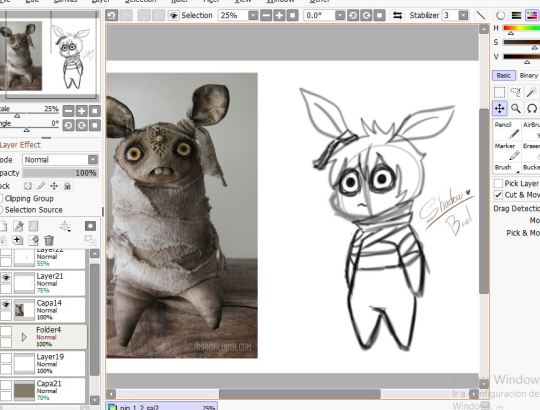Select the Zoom magnifier tool
This screenshot has width=540, height=410.
point(516,108)
